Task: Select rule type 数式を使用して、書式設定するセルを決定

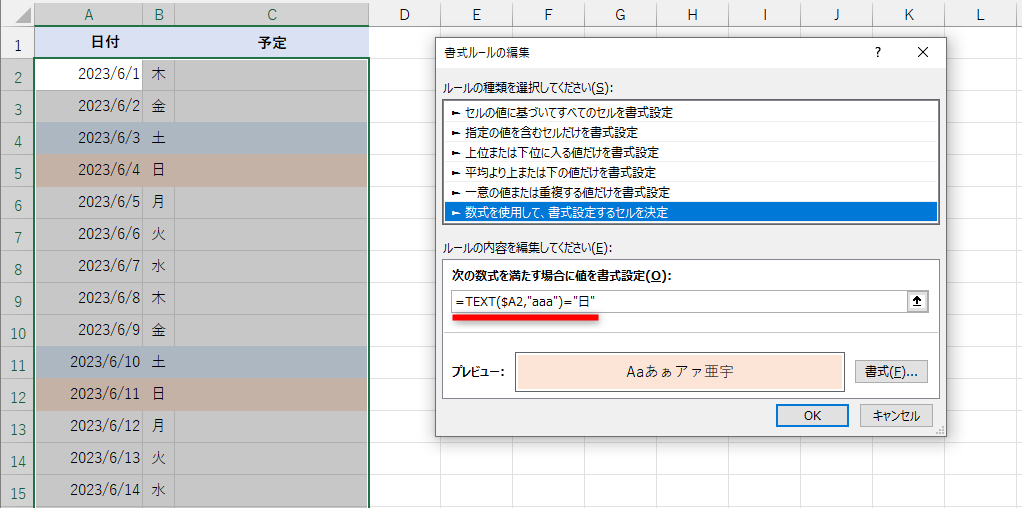Action: coord(691,212)
